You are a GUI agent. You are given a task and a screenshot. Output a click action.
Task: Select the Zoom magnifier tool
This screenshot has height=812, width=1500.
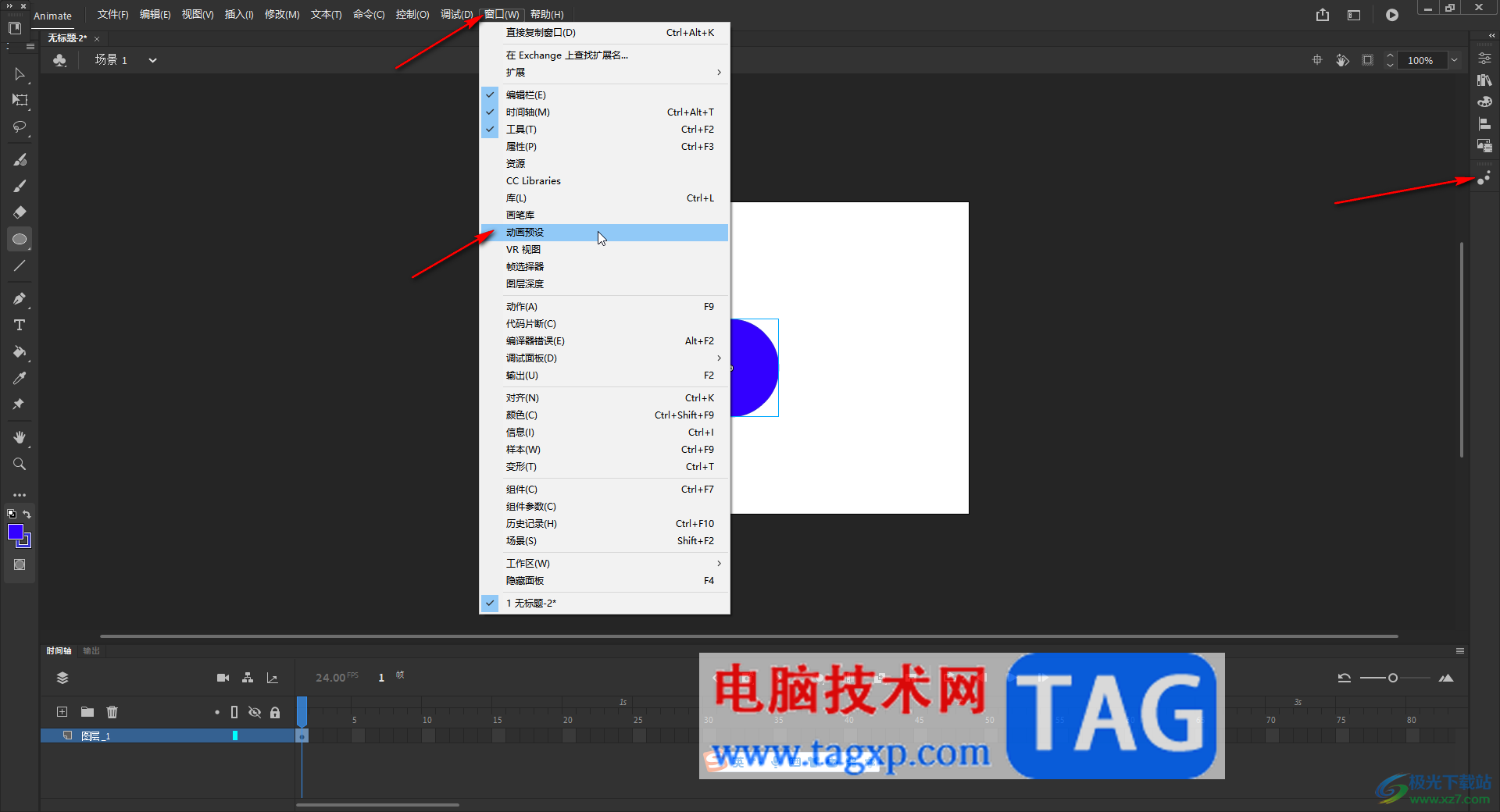[20, 464]
